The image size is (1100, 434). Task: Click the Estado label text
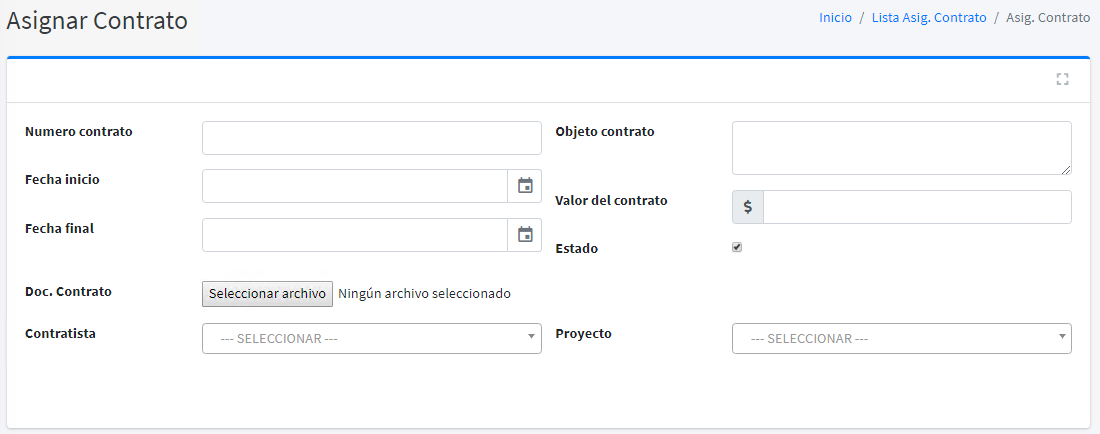tap(576, 248)
